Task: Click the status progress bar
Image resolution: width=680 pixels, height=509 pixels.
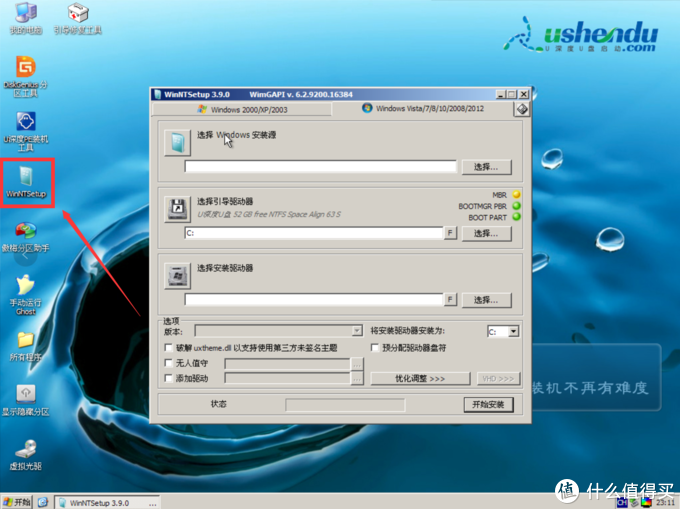Action: 345,405
